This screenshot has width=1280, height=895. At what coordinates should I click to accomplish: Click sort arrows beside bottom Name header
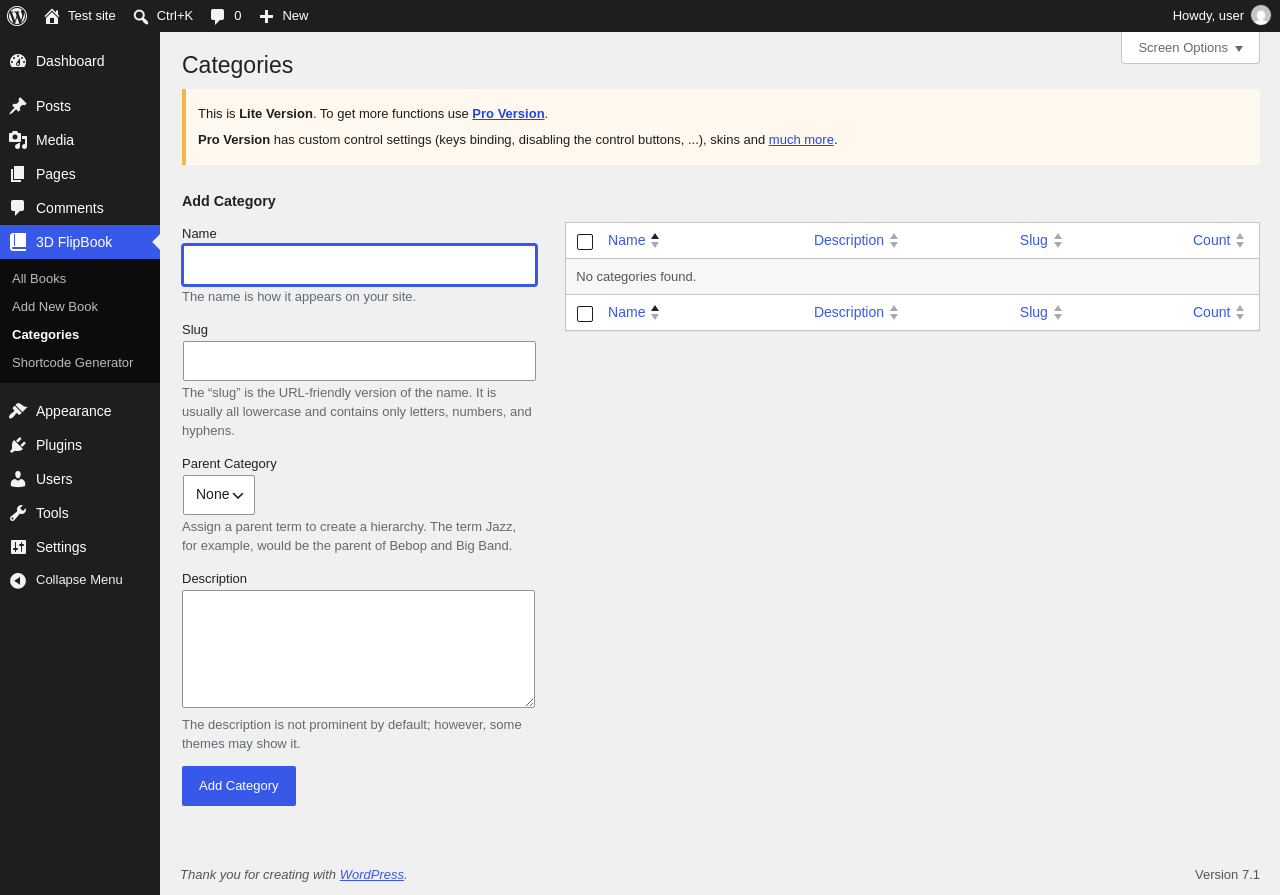click(655, 313)
